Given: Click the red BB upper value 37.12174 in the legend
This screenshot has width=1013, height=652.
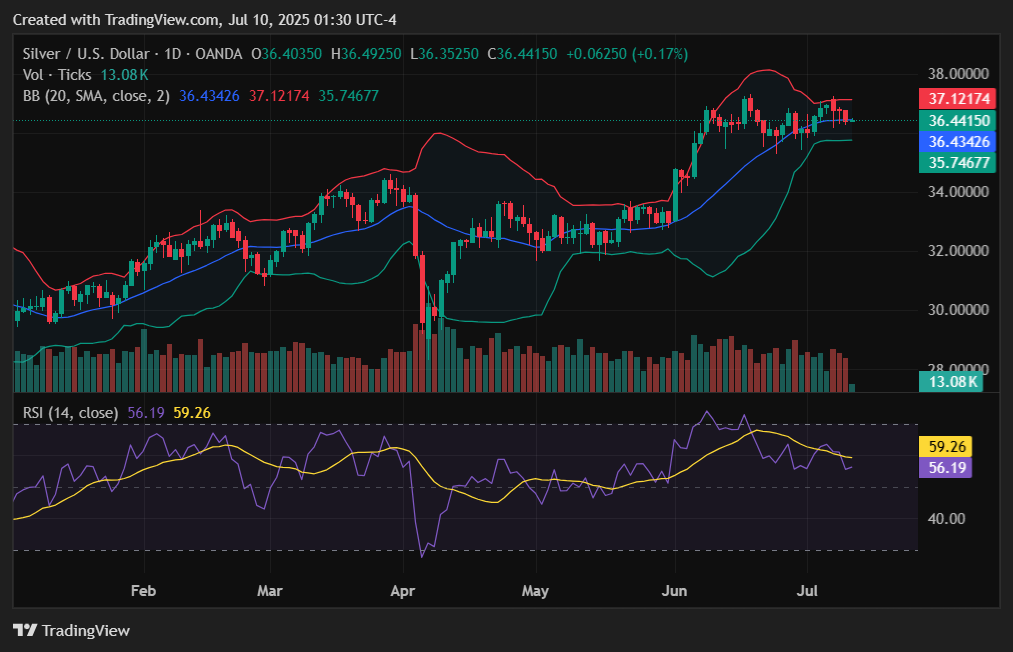Looking at the screenshot, I should pyautogui.click(x=279, y=96).
